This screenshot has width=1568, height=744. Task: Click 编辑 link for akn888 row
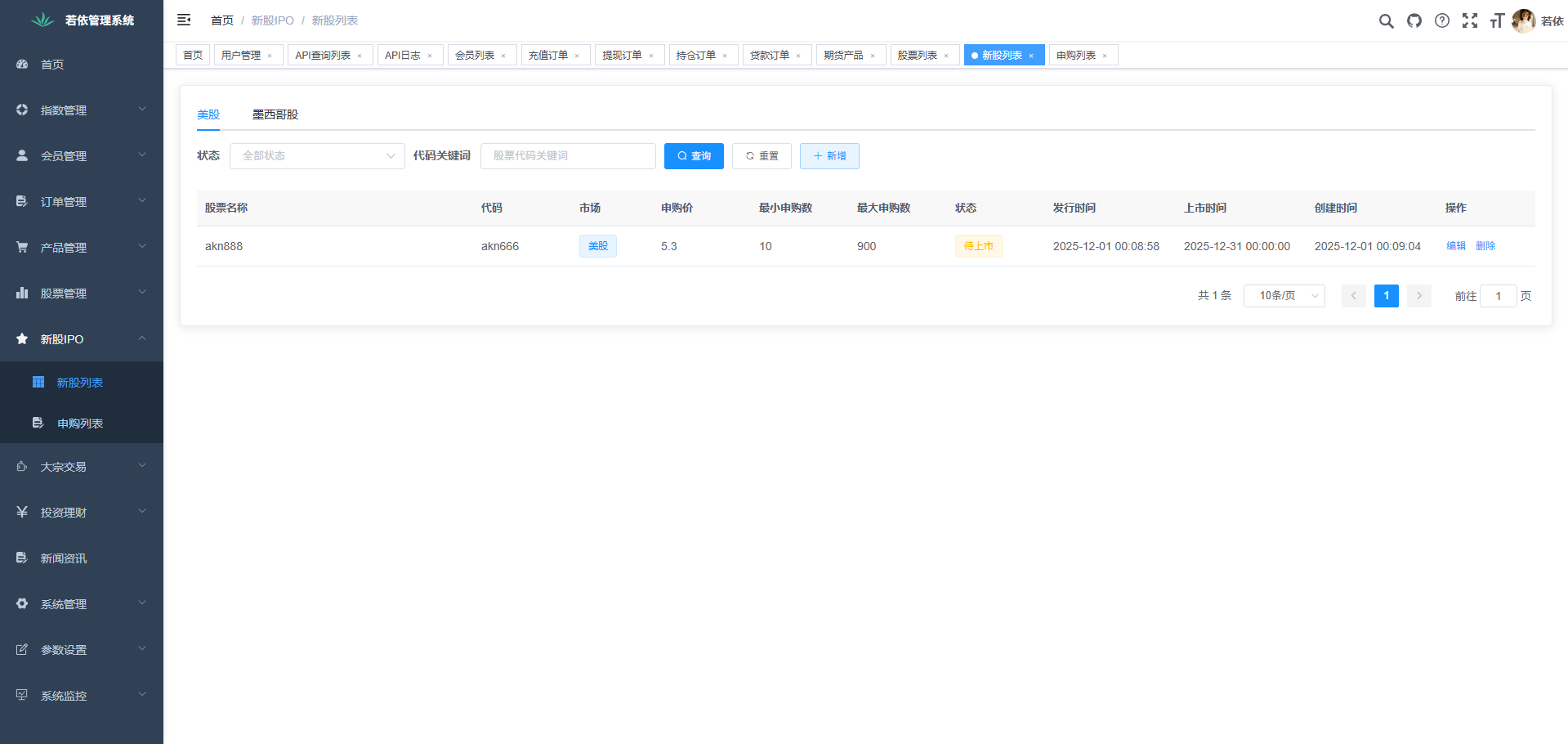pos(1455,246)
